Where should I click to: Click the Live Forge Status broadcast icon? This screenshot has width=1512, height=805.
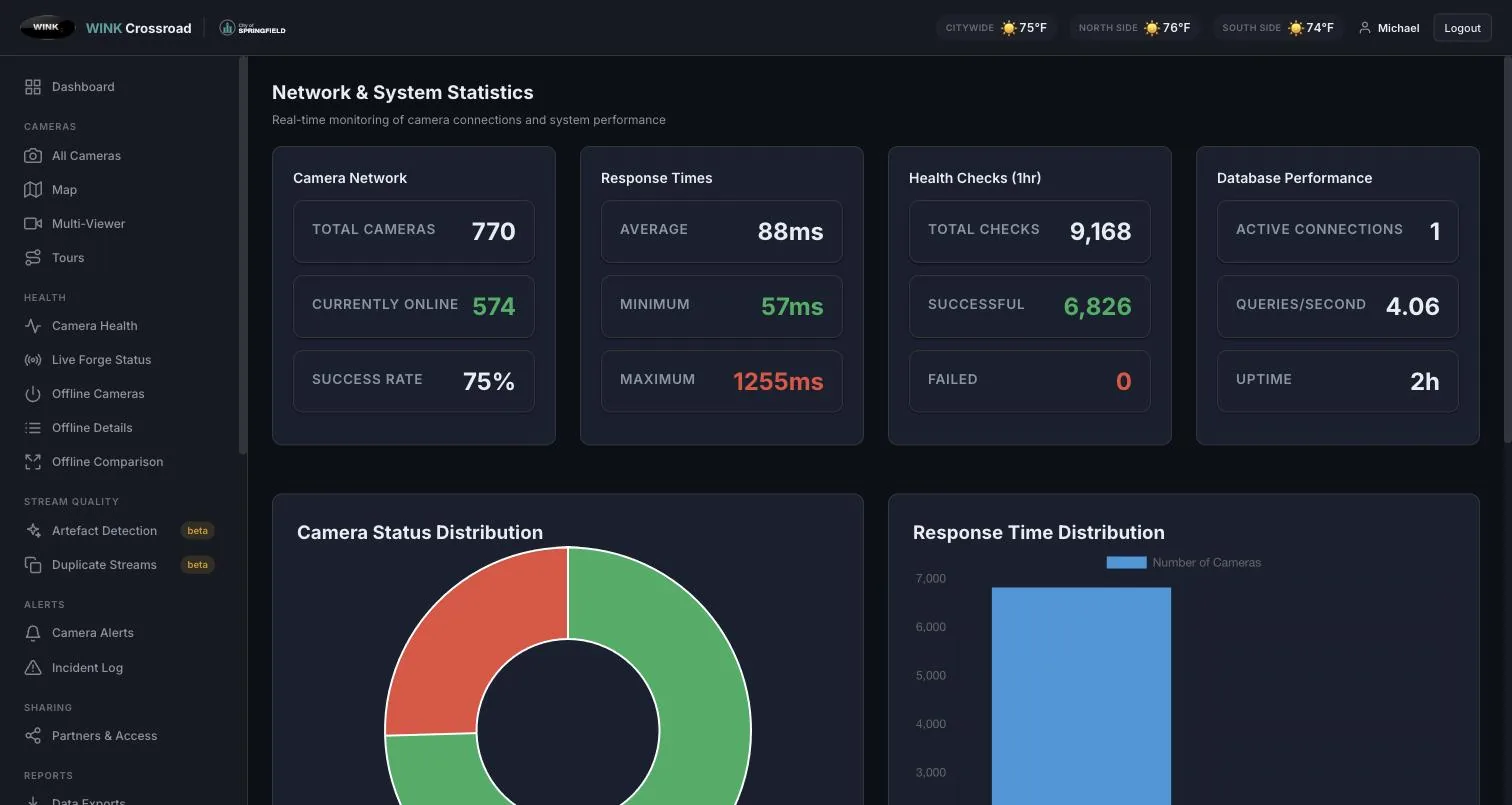click(33, 360)
